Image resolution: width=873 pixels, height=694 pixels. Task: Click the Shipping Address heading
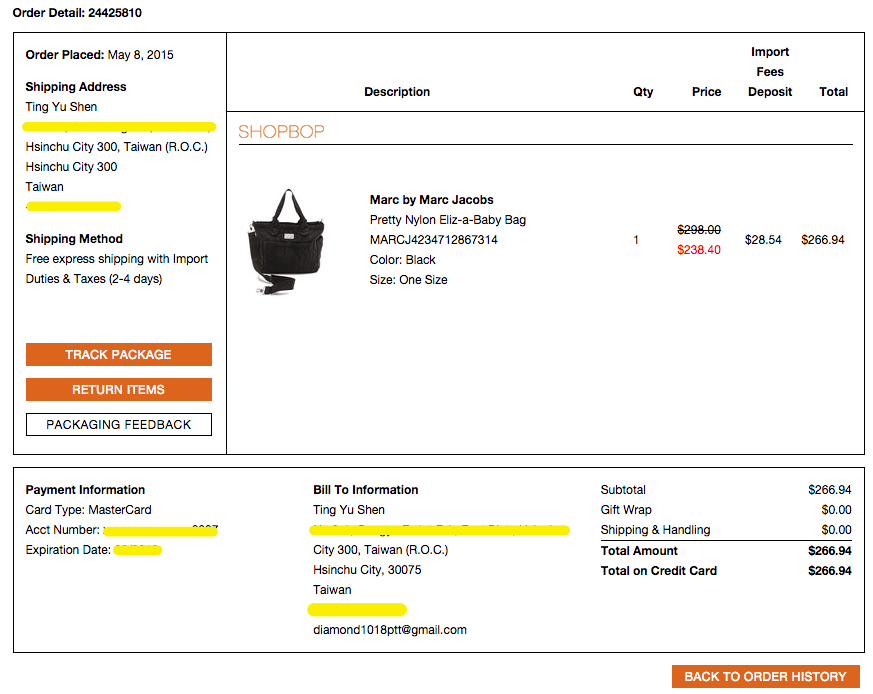76,87
